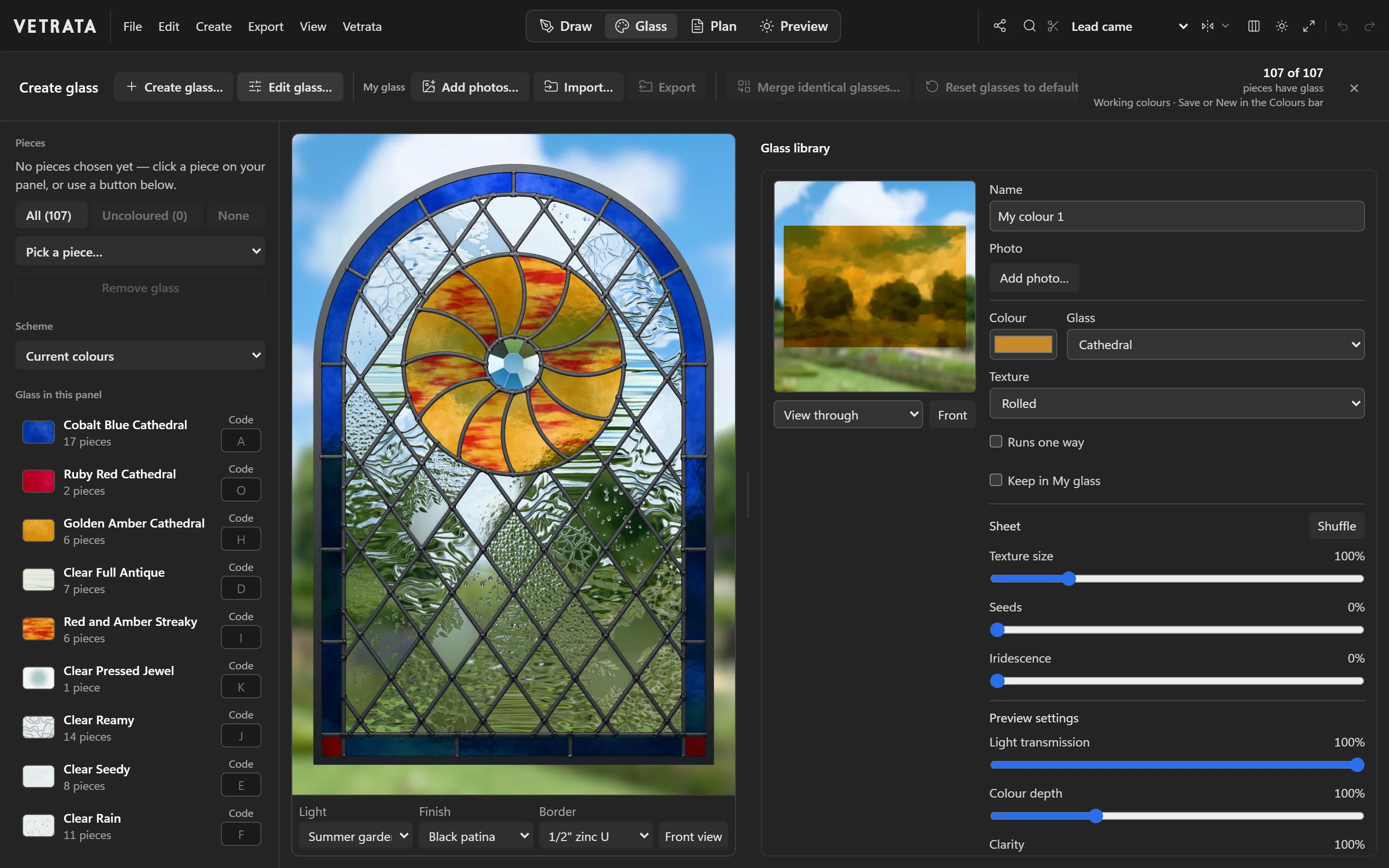Click the orange Colour swatch

[1023, 344]
